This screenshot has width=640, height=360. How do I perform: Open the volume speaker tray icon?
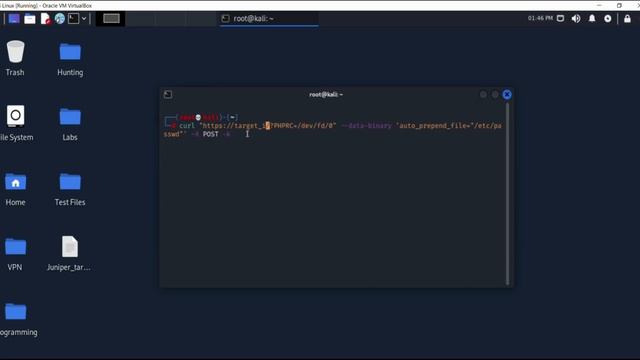(x=576, y=18)
